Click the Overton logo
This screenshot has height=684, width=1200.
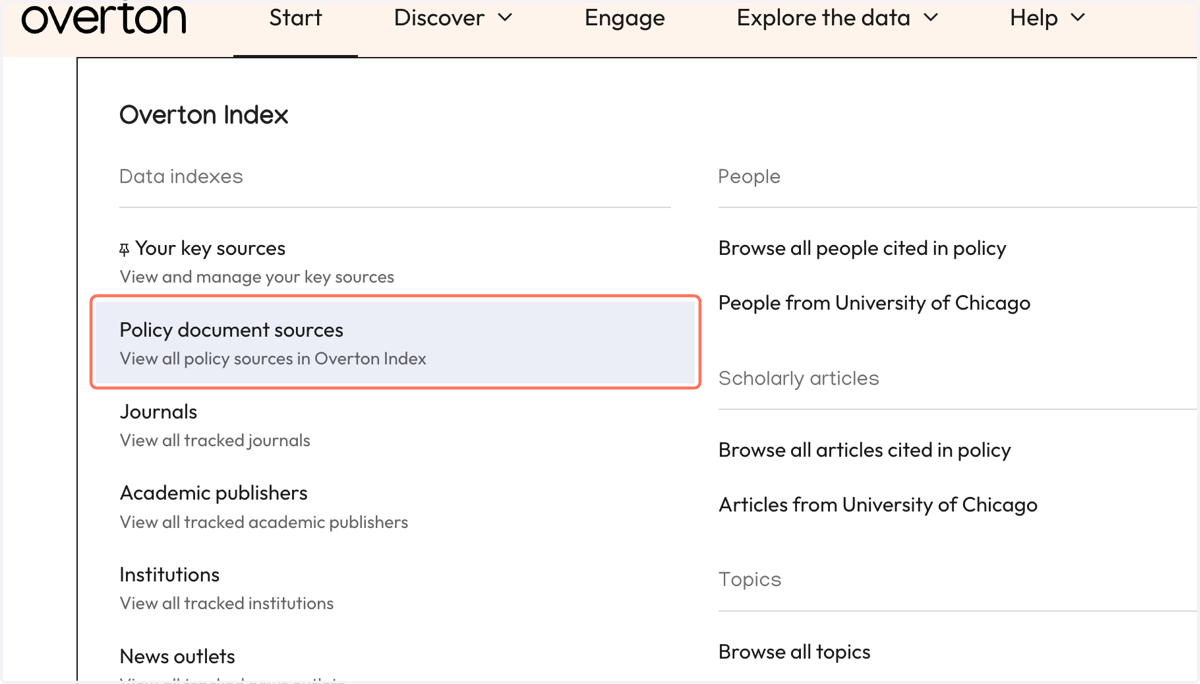click(x=104, y=19)
